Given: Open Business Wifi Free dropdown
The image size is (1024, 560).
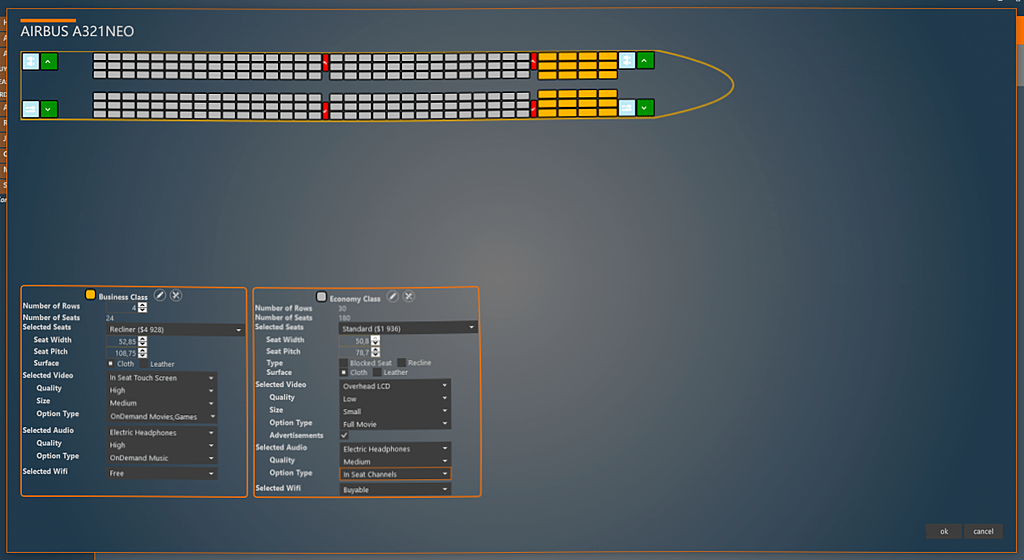Looking at the screenshot, I should 161,473.
